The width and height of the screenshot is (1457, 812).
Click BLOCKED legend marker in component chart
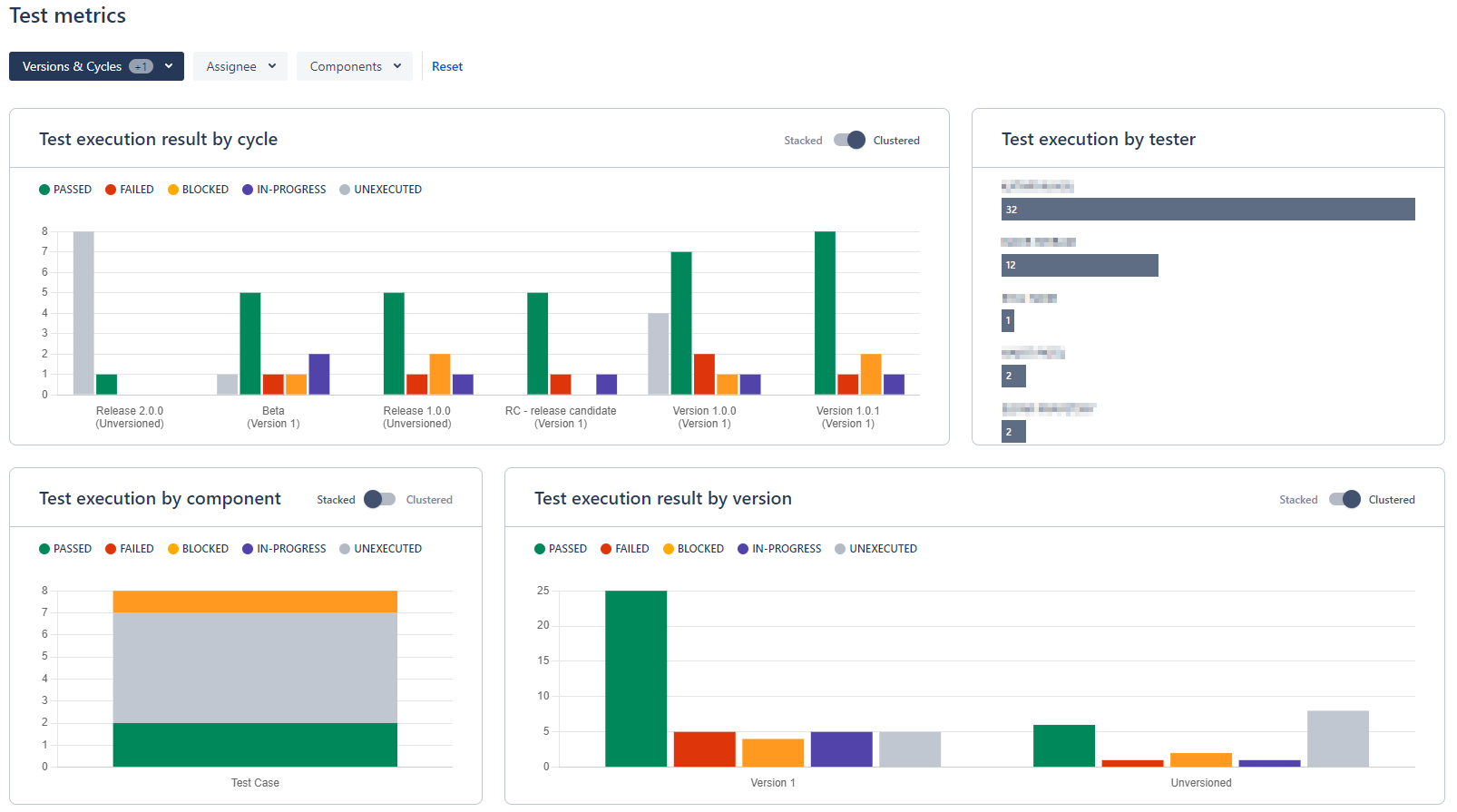pos(173,549)
